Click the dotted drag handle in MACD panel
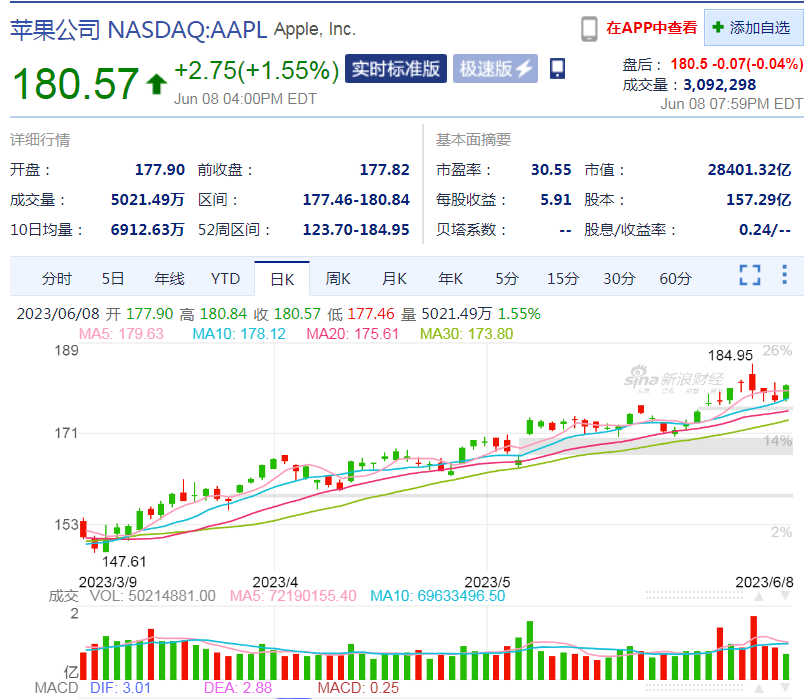Screen dimensions: 807x699 pyautogui.click(x=694, y=688)
